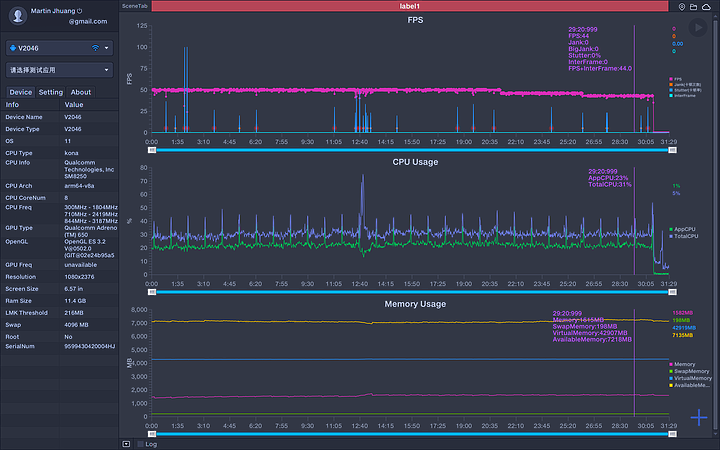Click the Info column header
The height and width of the screenshot is (450, 720).
[x=12, y=105]
